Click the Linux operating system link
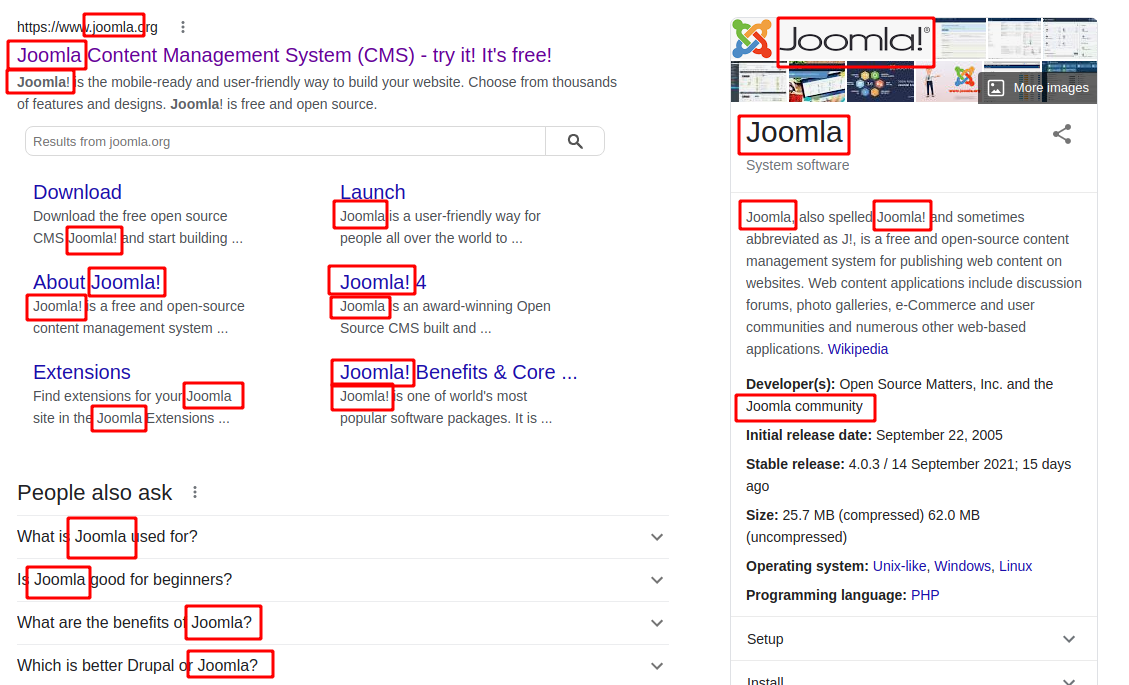Image resolution: width=1129 pixels, height=685 pixels. click(1015, 566)
